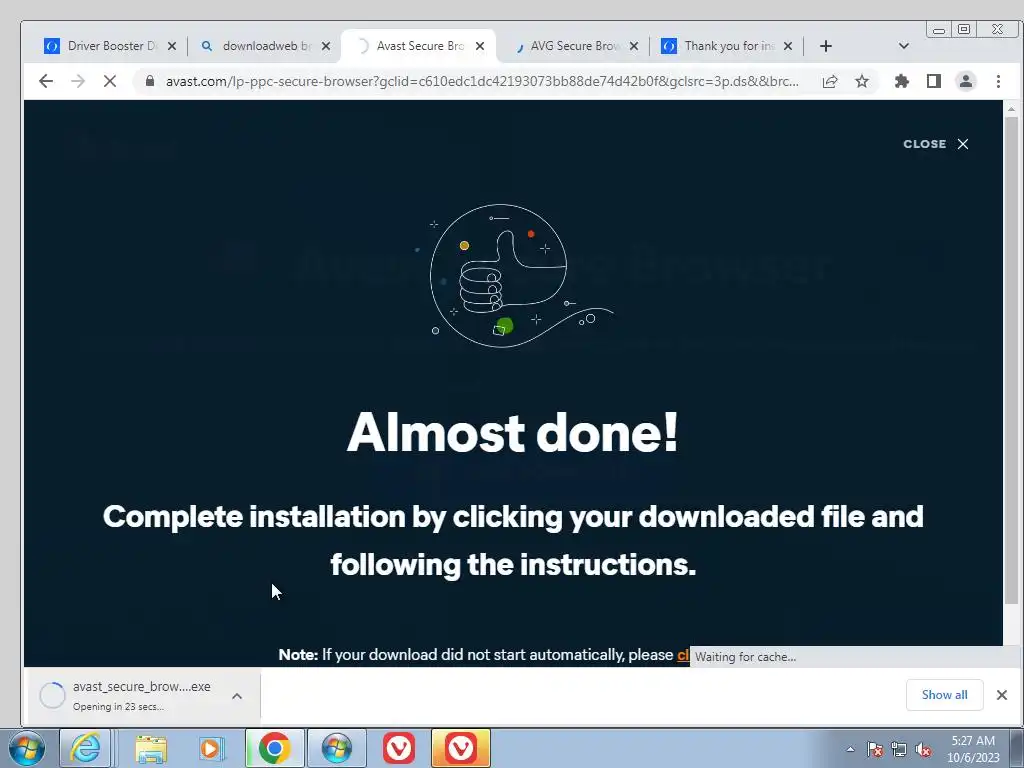Close the AVG Secure Browser tab
Screen dimensions: 1024x768
[633, 46]
